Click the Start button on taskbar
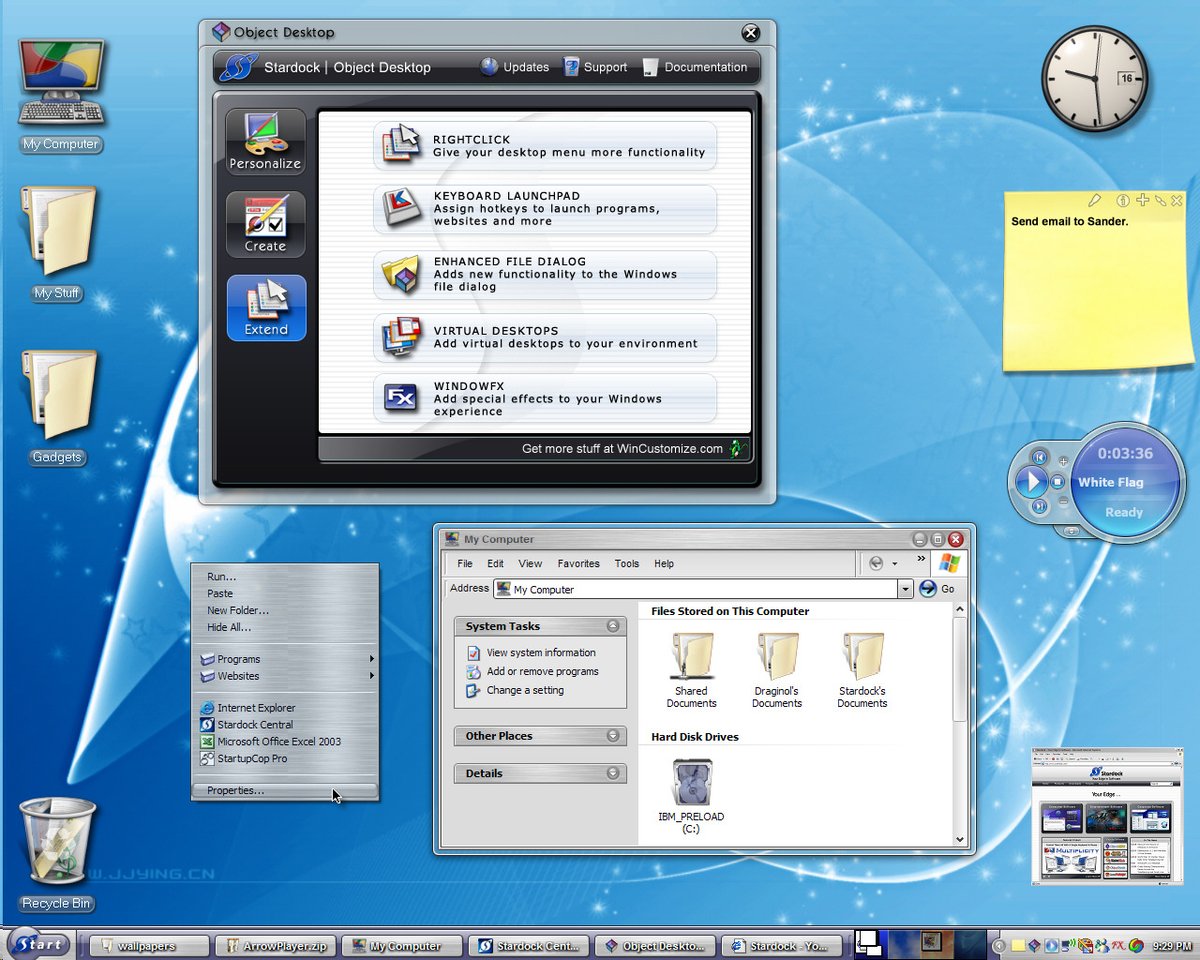The image size is (1200, 960). pos(39,944)
